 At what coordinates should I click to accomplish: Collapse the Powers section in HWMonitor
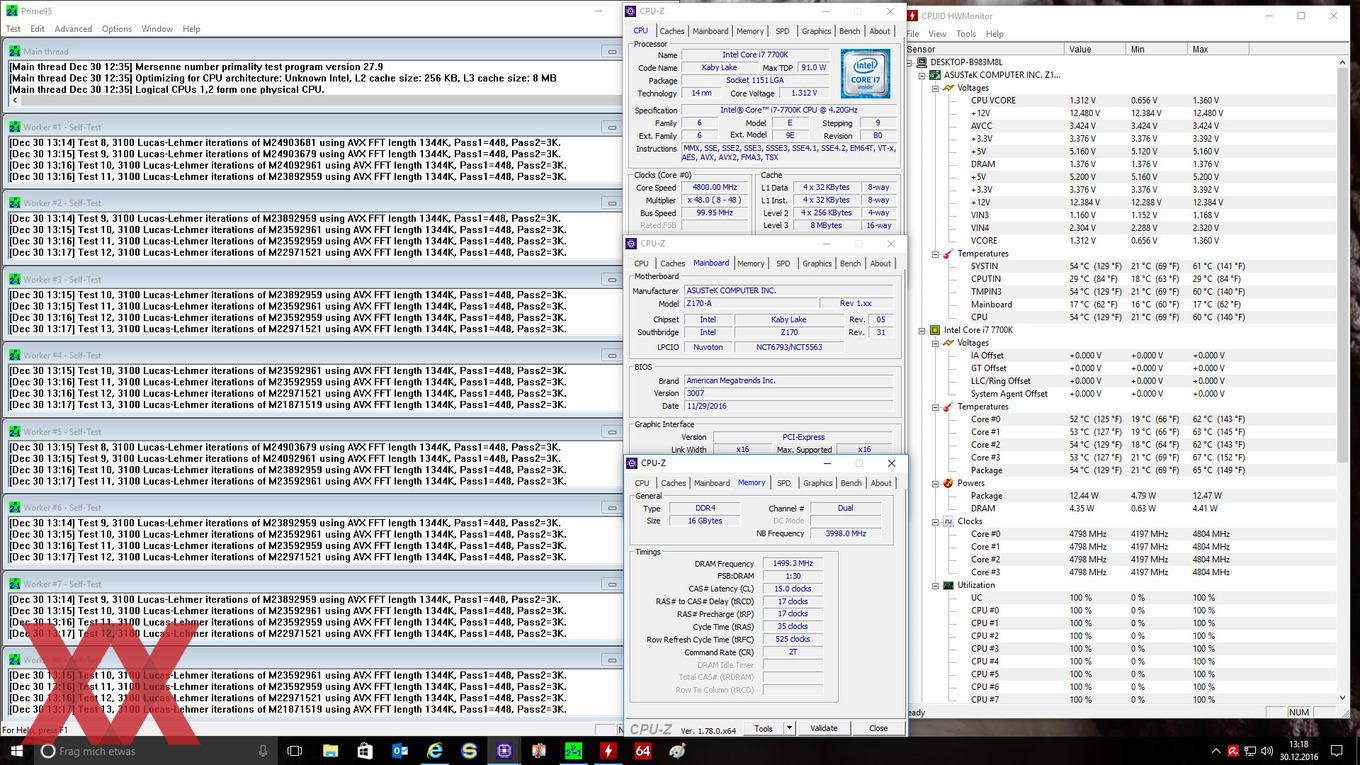point(936,483)
